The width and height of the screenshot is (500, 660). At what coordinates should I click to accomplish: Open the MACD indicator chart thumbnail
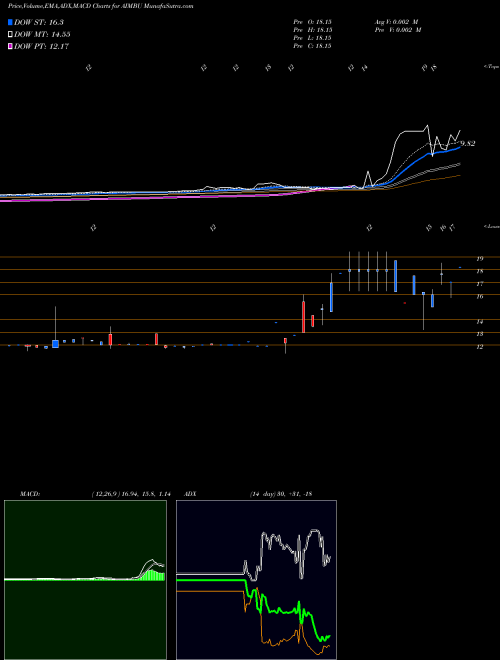coord(85,580)
